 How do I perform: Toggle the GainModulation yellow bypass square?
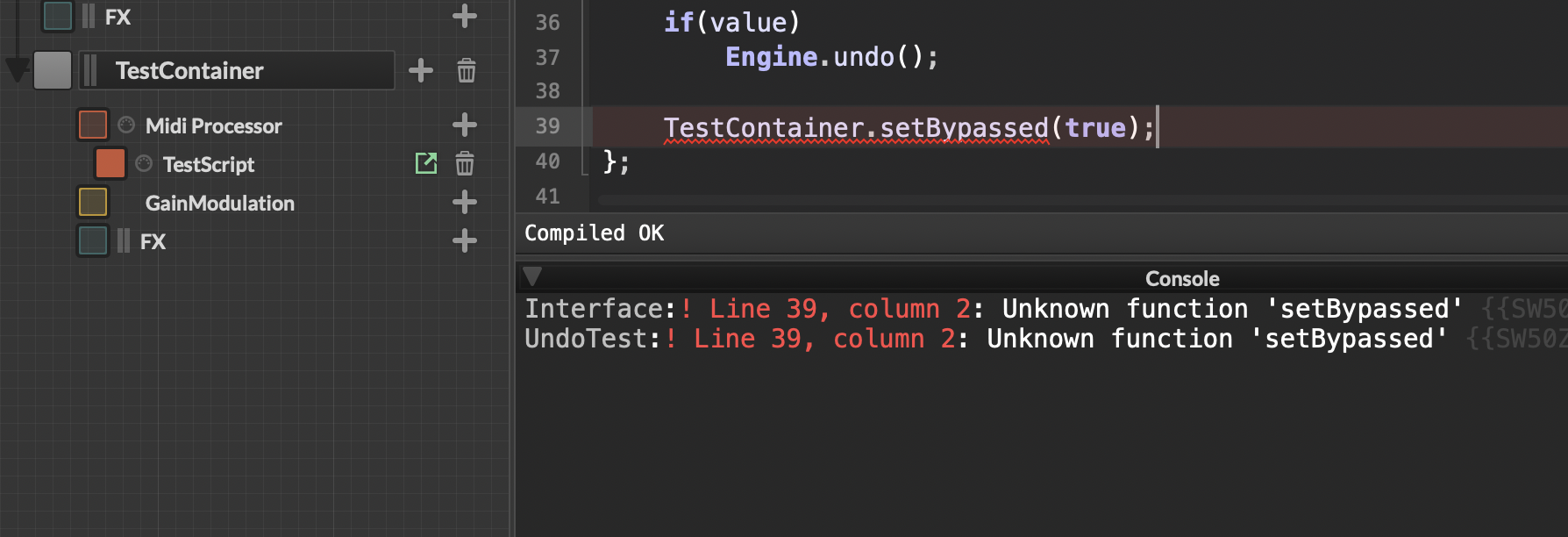[x=93, y=202]
